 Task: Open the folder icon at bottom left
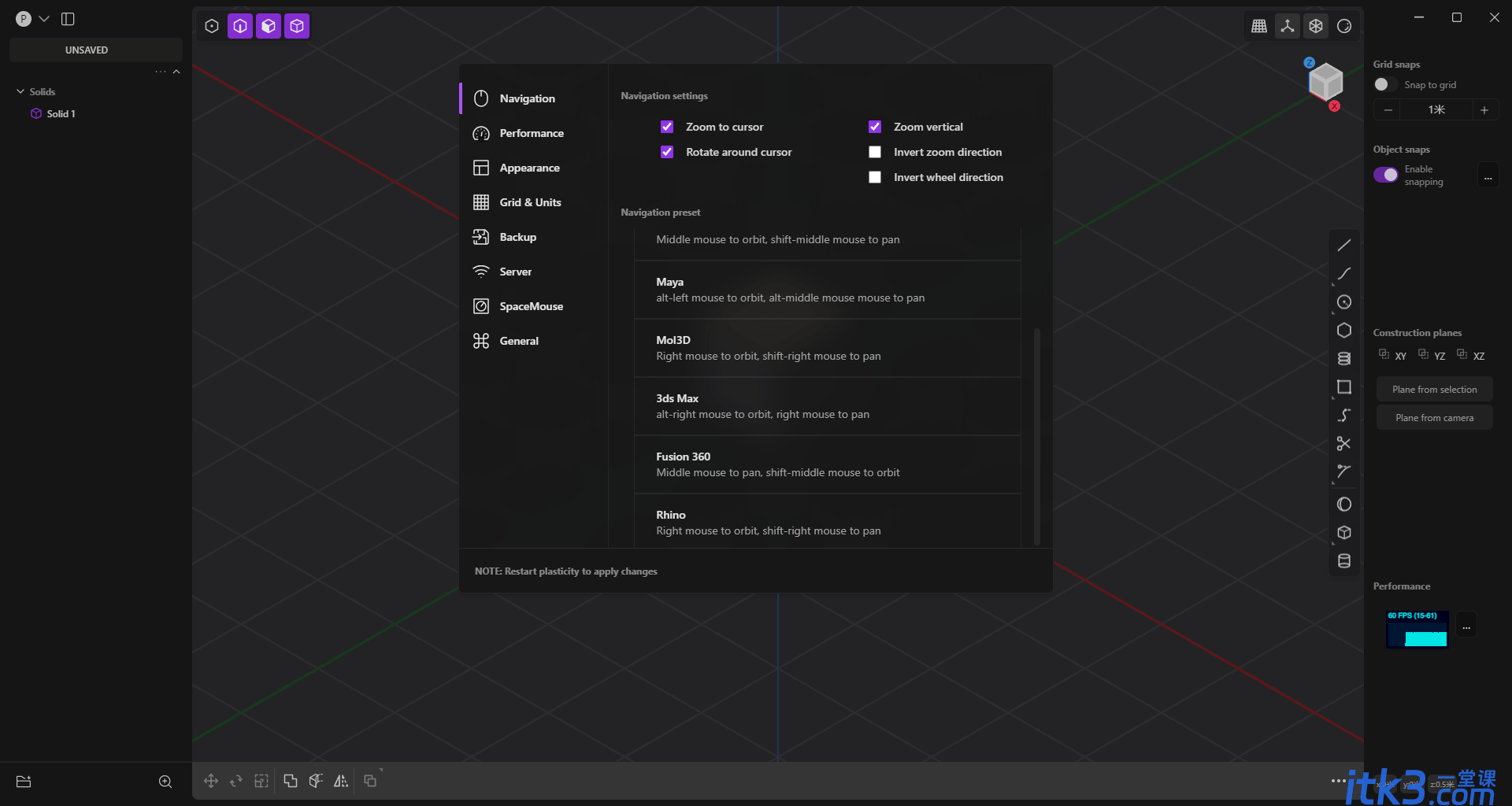(x=24, y=782)
